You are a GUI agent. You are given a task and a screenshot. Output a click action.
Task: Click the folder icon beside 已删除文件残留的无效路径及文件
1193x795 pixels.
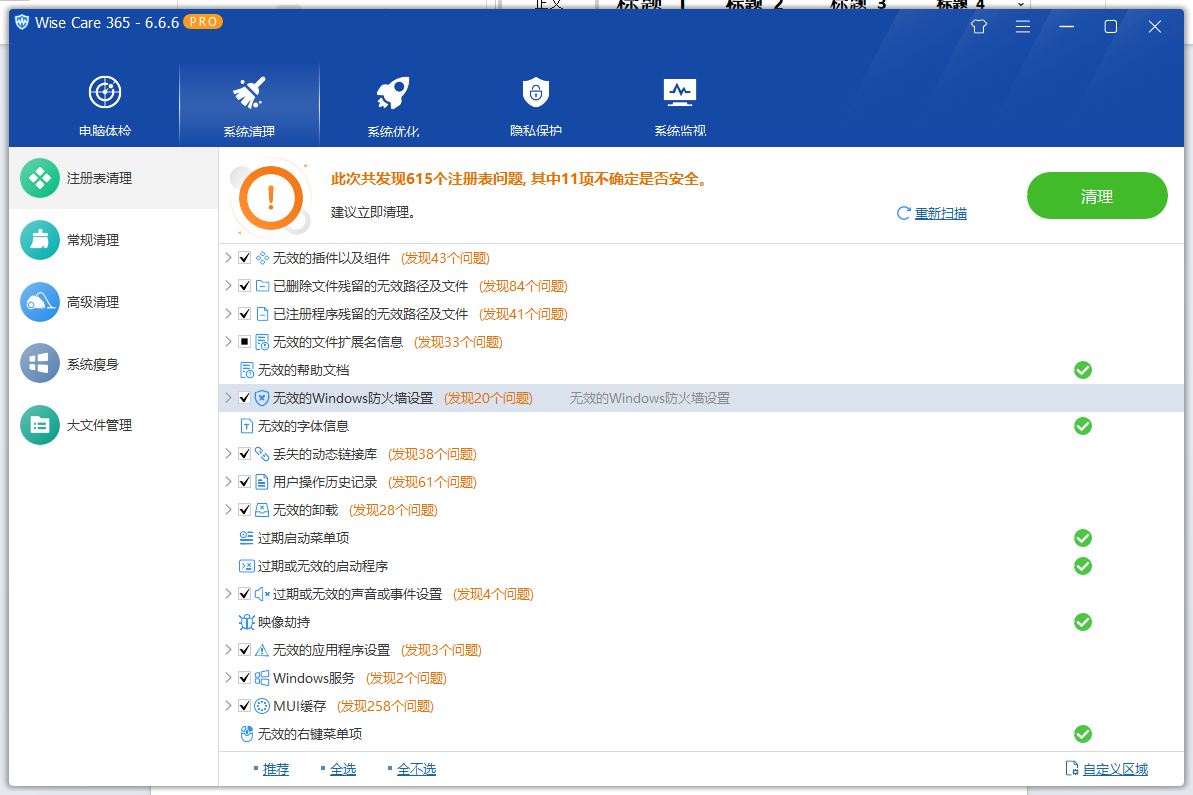[262, 286]
